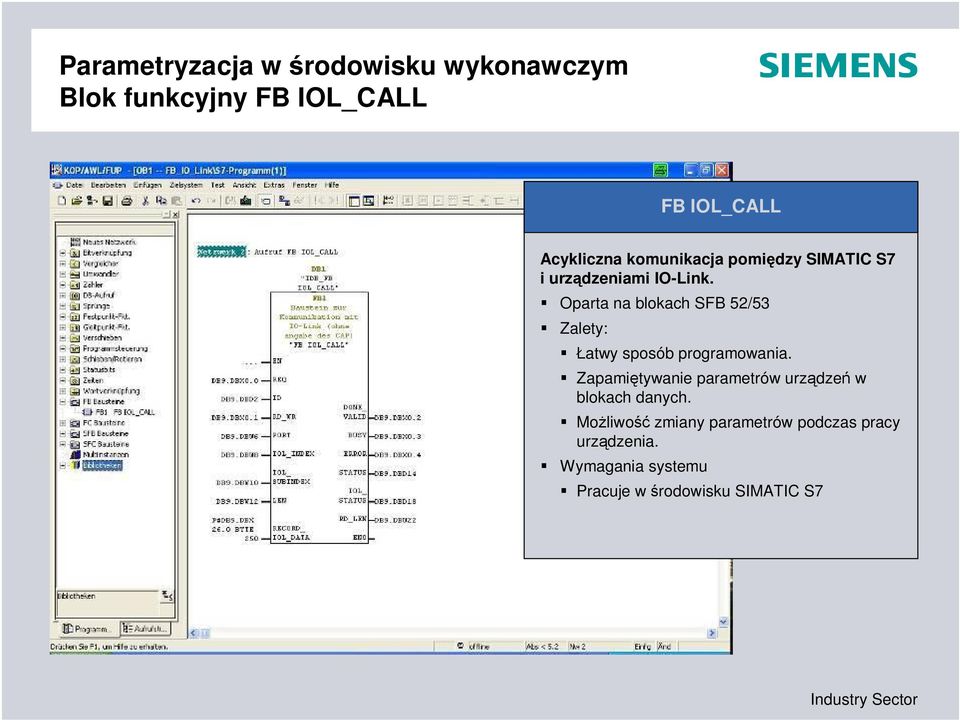Select the Schieben/Rotieren tree item

[113, 359]
